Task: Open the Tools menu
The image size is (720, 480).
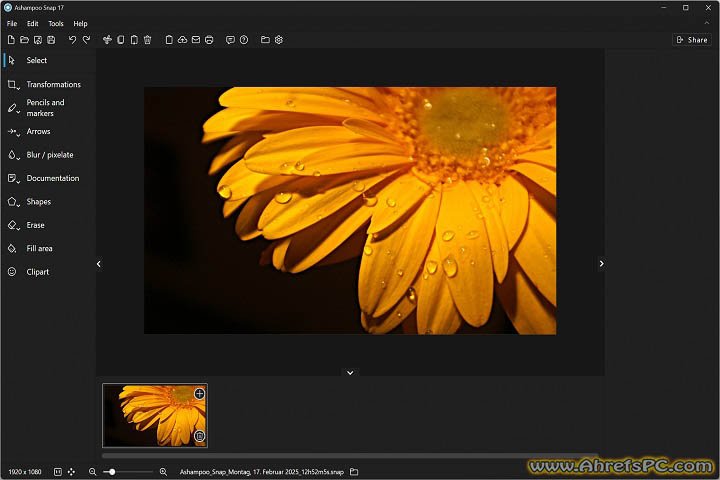Action: pyautogui.click(x=56, y=23)
